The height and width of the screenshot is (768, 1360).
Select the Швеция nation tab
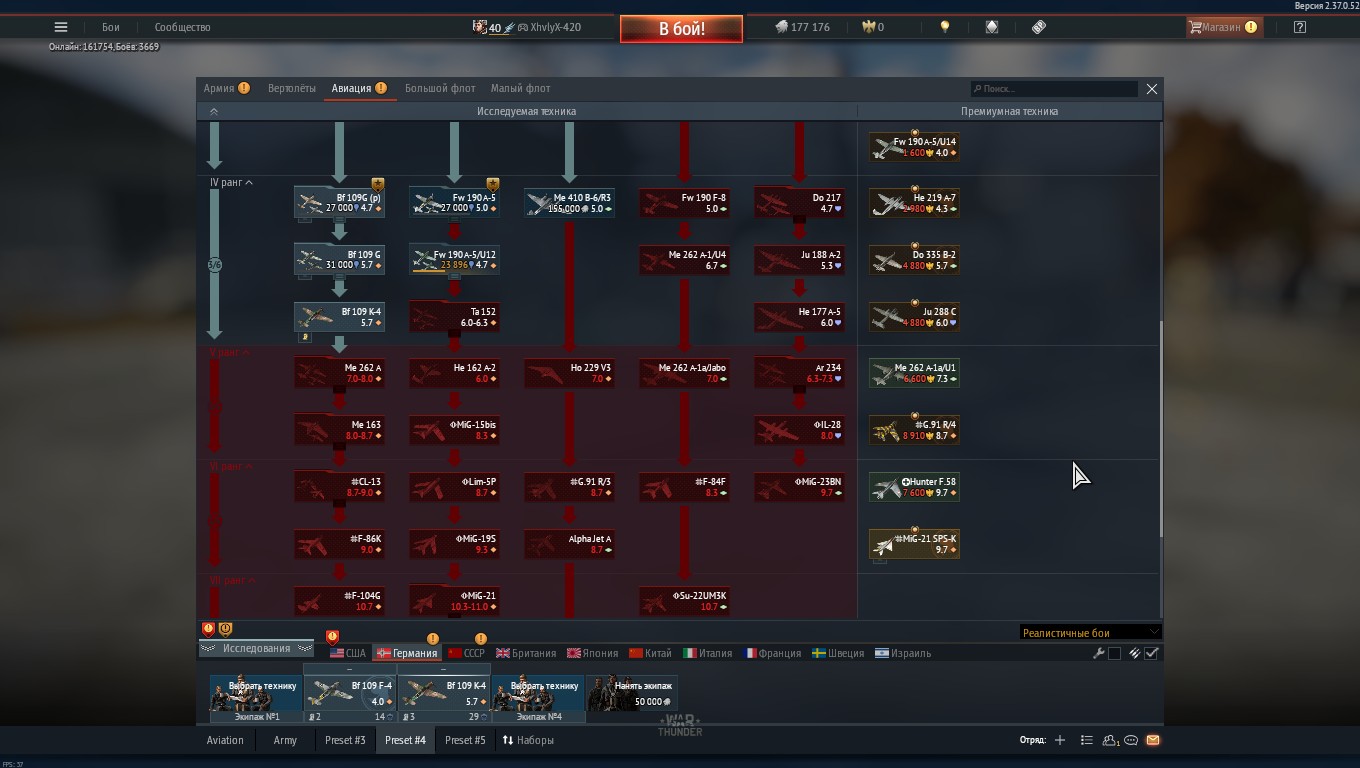coord(838,653)
